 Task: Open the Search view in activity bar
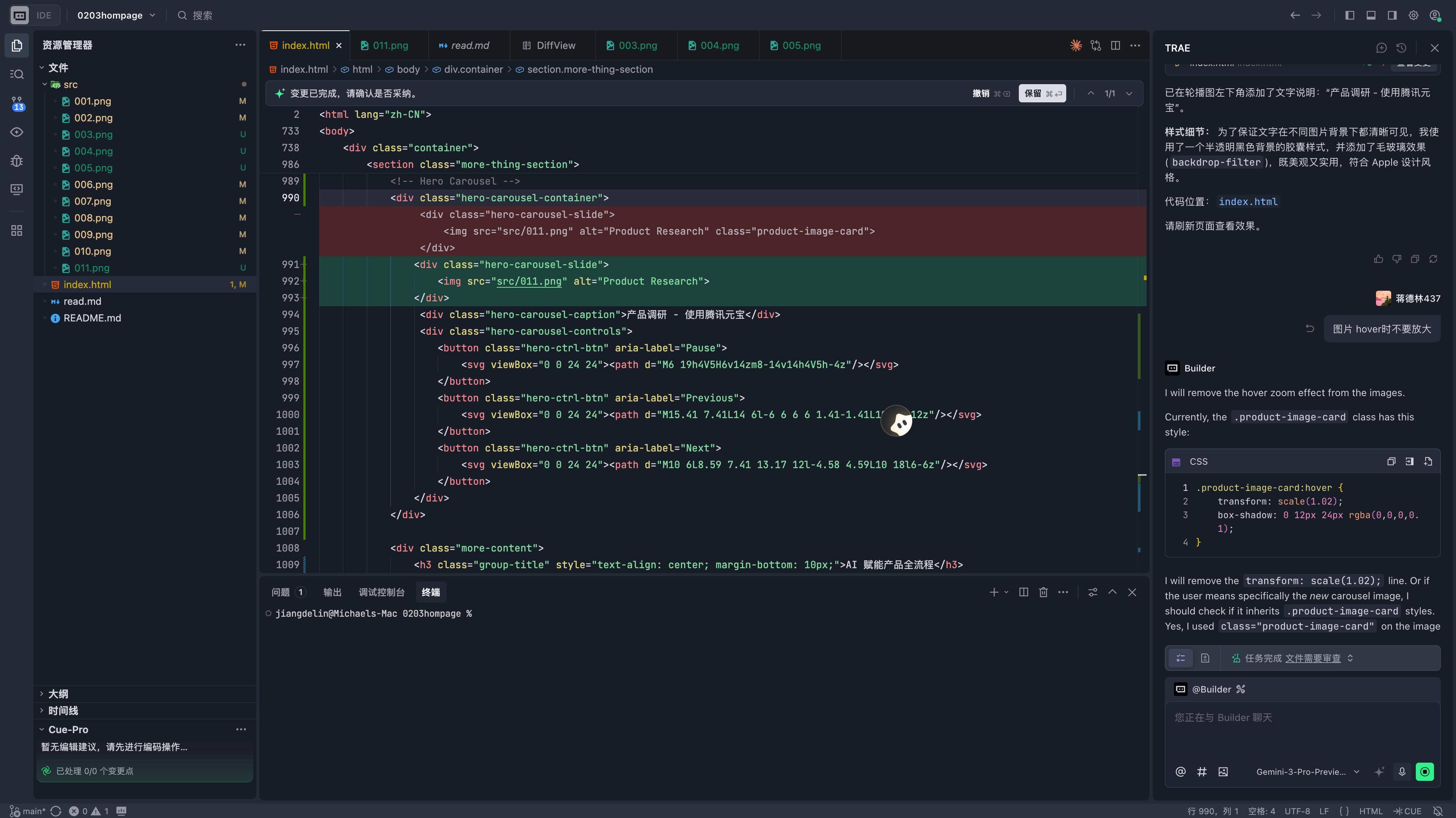17,74
